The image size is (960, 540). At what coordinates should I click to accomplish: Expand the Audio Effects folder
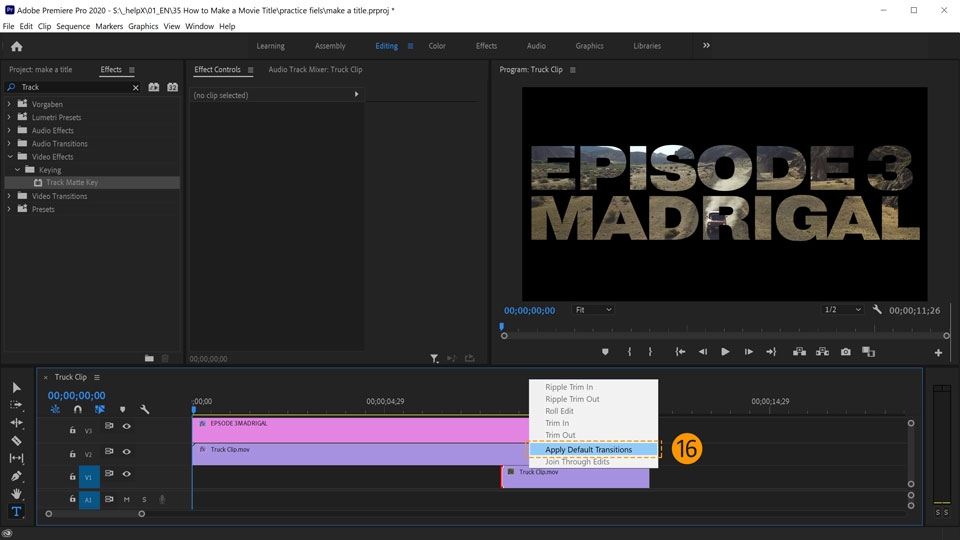click(x=9, y=130)
